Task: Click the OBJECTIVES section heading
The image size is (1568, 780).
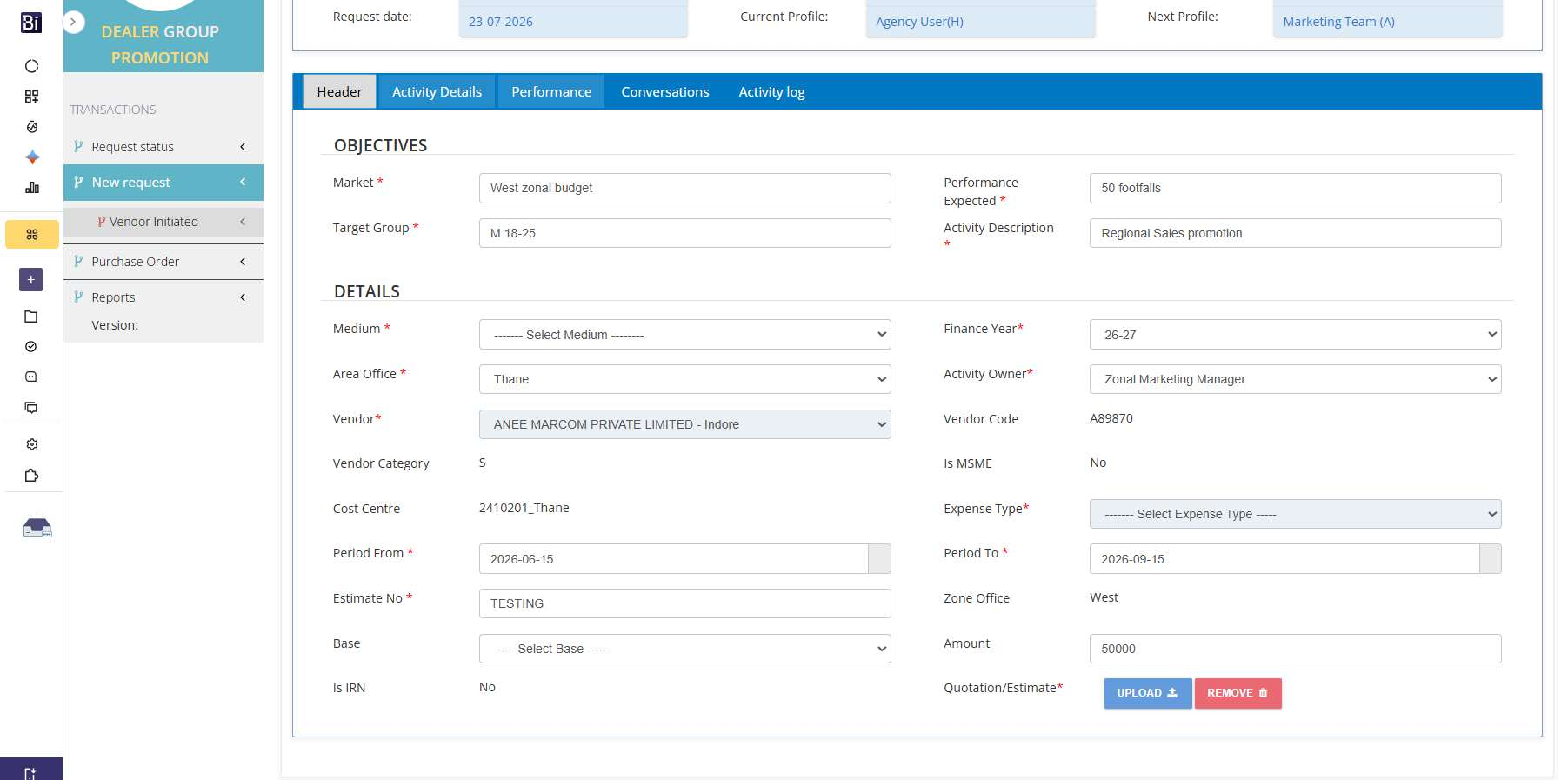Action: [x=381, y=145]
